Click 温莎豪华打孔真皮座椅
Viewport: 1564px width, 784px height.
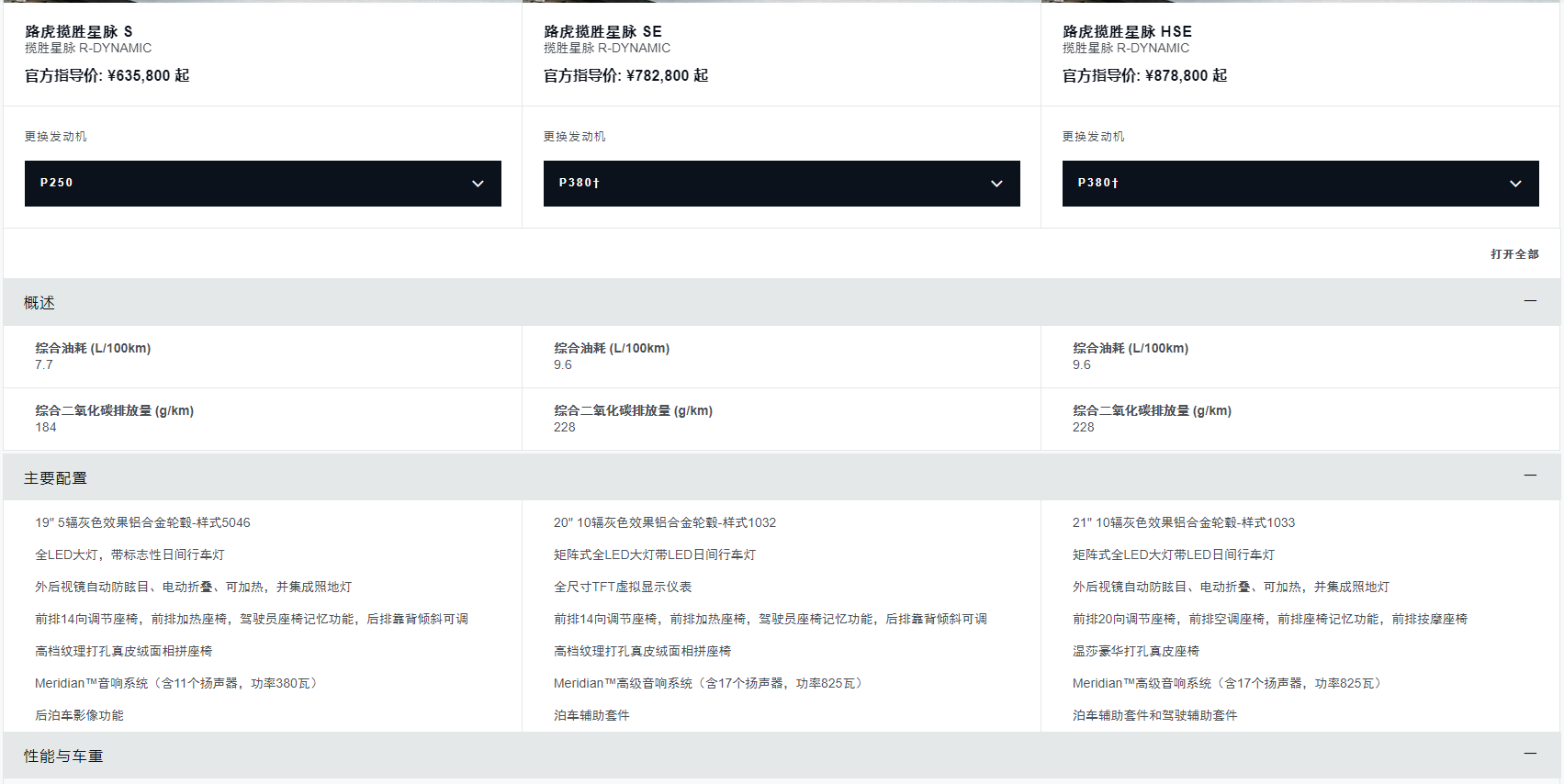(1136, 651)
